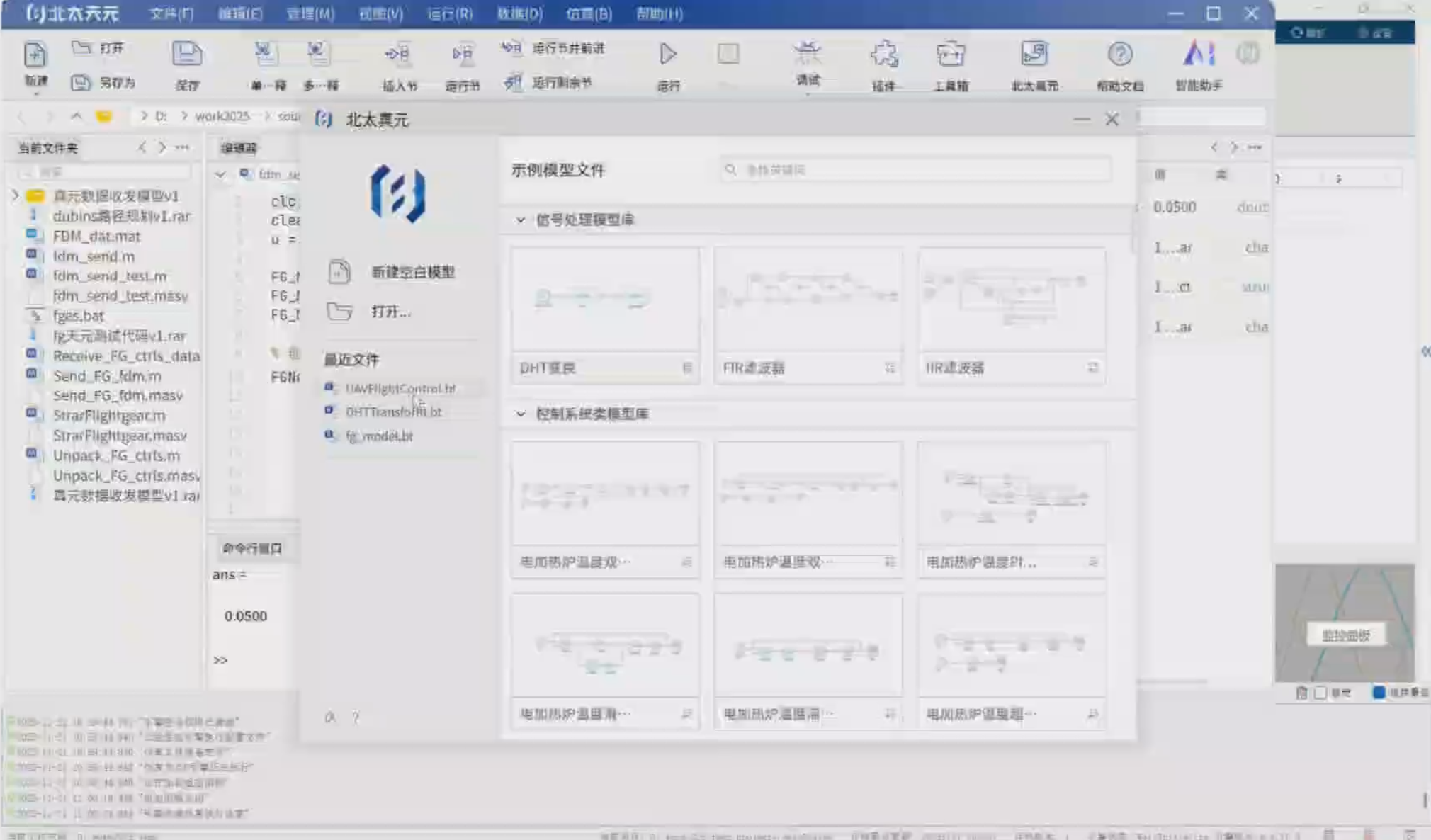Open the 文件(F) menu
Image resolution: width=1431 pixels, height=840 pixels.
point(171,13)
